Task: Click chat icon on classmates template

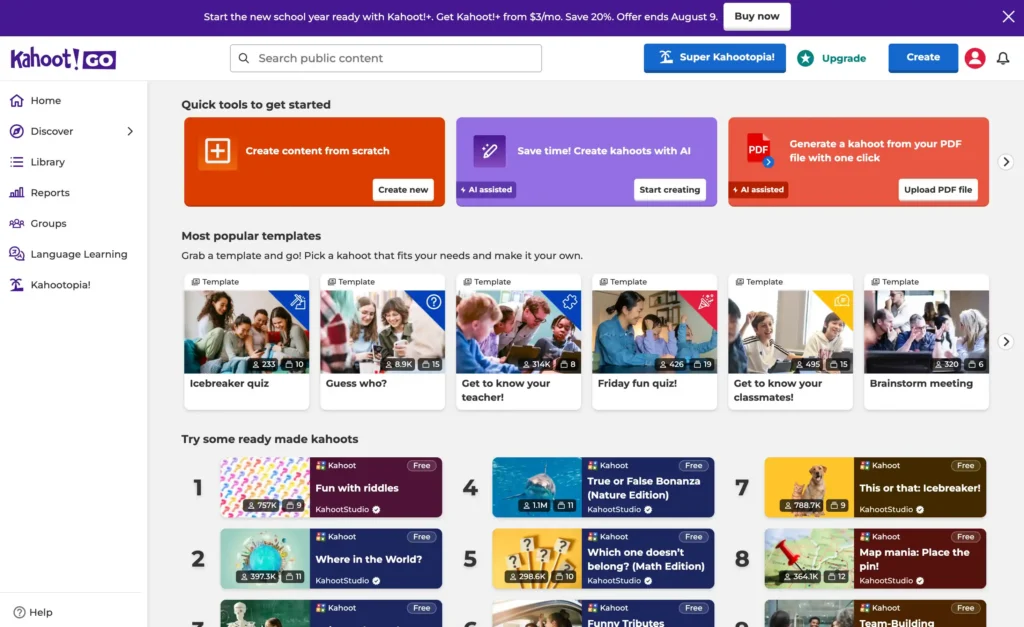Action: coord(842,301)
